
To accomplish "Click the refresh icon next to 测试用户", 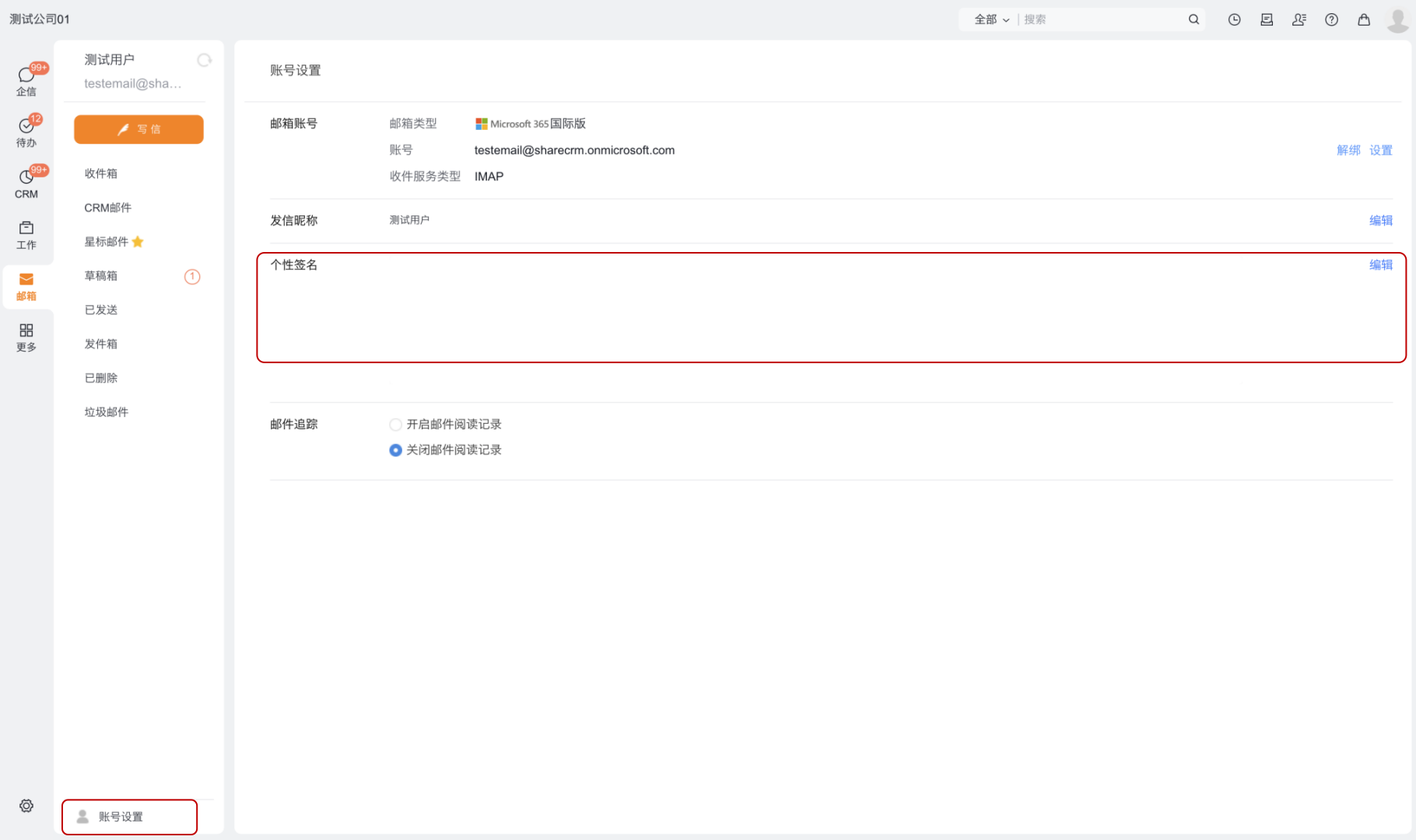I will tap(204, 60).
